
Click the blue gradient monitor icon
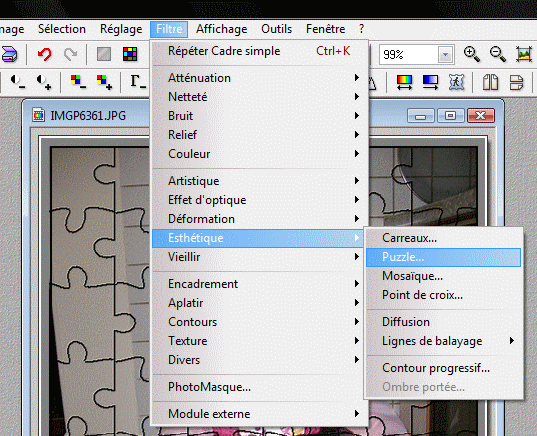(430, 82)
